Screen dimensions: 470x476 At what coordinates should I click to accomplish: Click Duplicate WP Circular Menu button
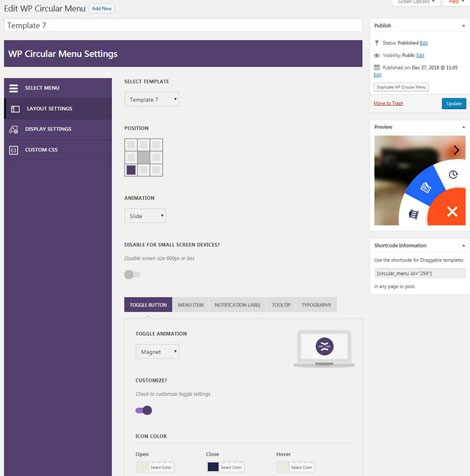(x=401, y=87)
